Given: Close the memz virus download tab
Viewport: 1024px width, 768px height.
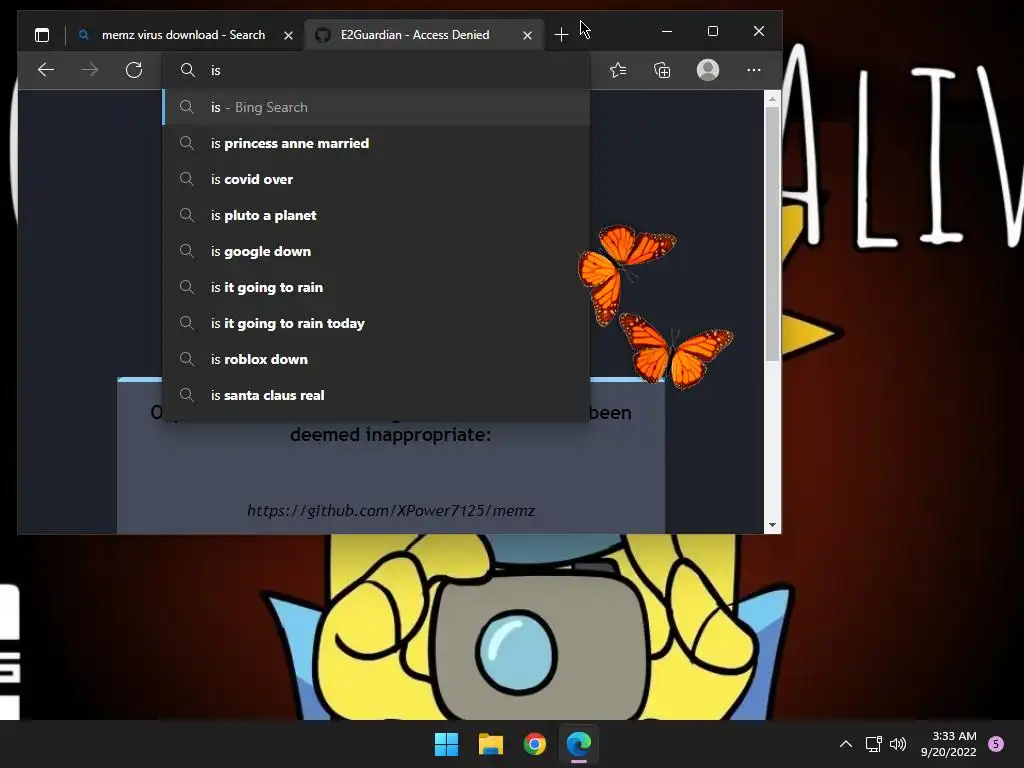Looking at the screenshot, I should pyautogui.click(x=288, y=35).
